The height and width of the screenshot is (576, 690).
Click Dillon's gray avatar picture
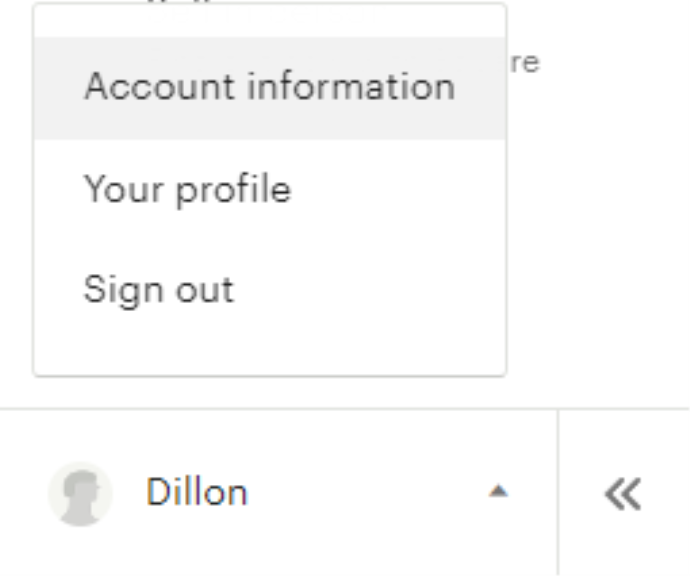(80, 494)
